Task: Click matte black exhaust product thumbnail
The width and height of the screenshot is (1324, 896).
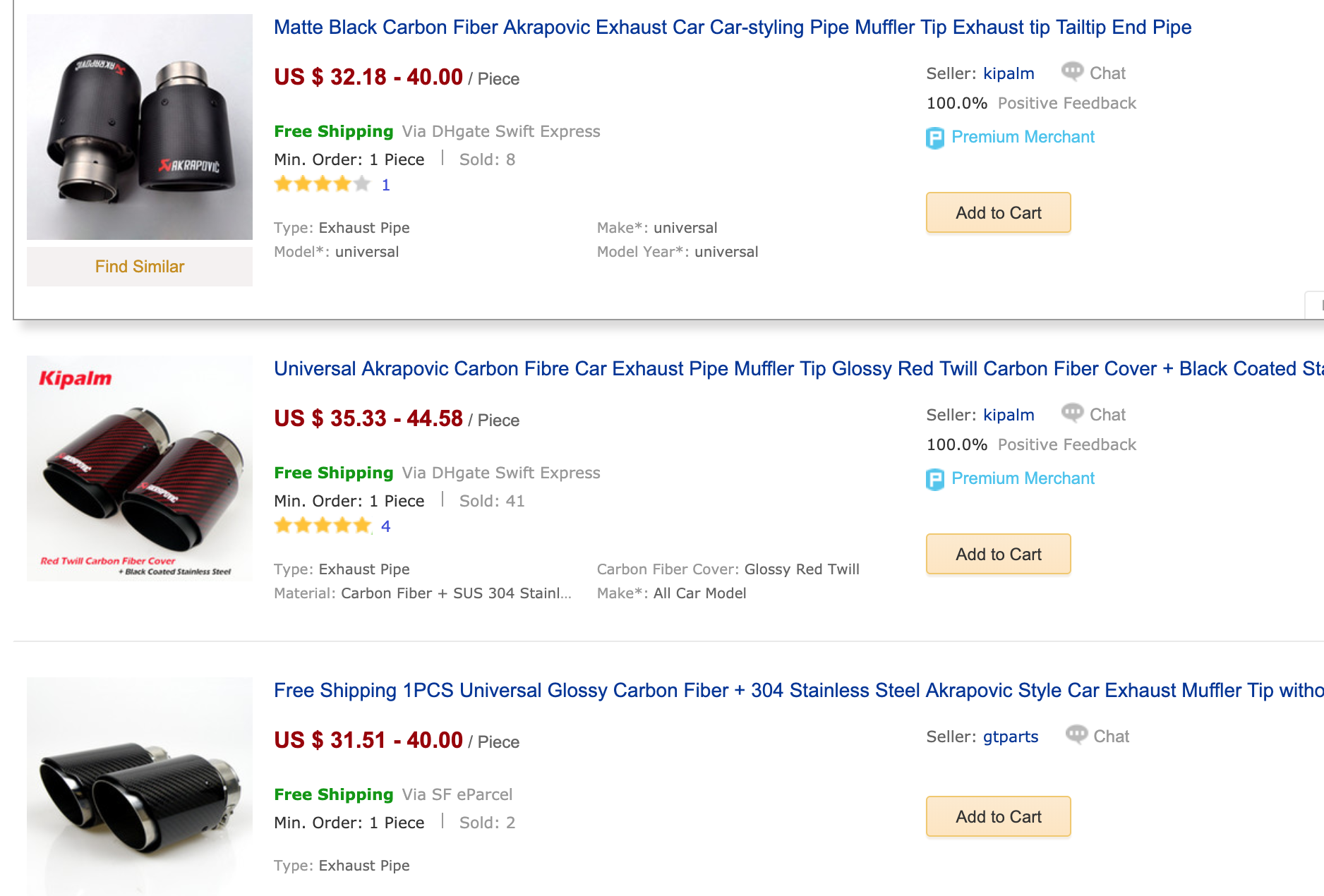Action: [x=140, y=127]
